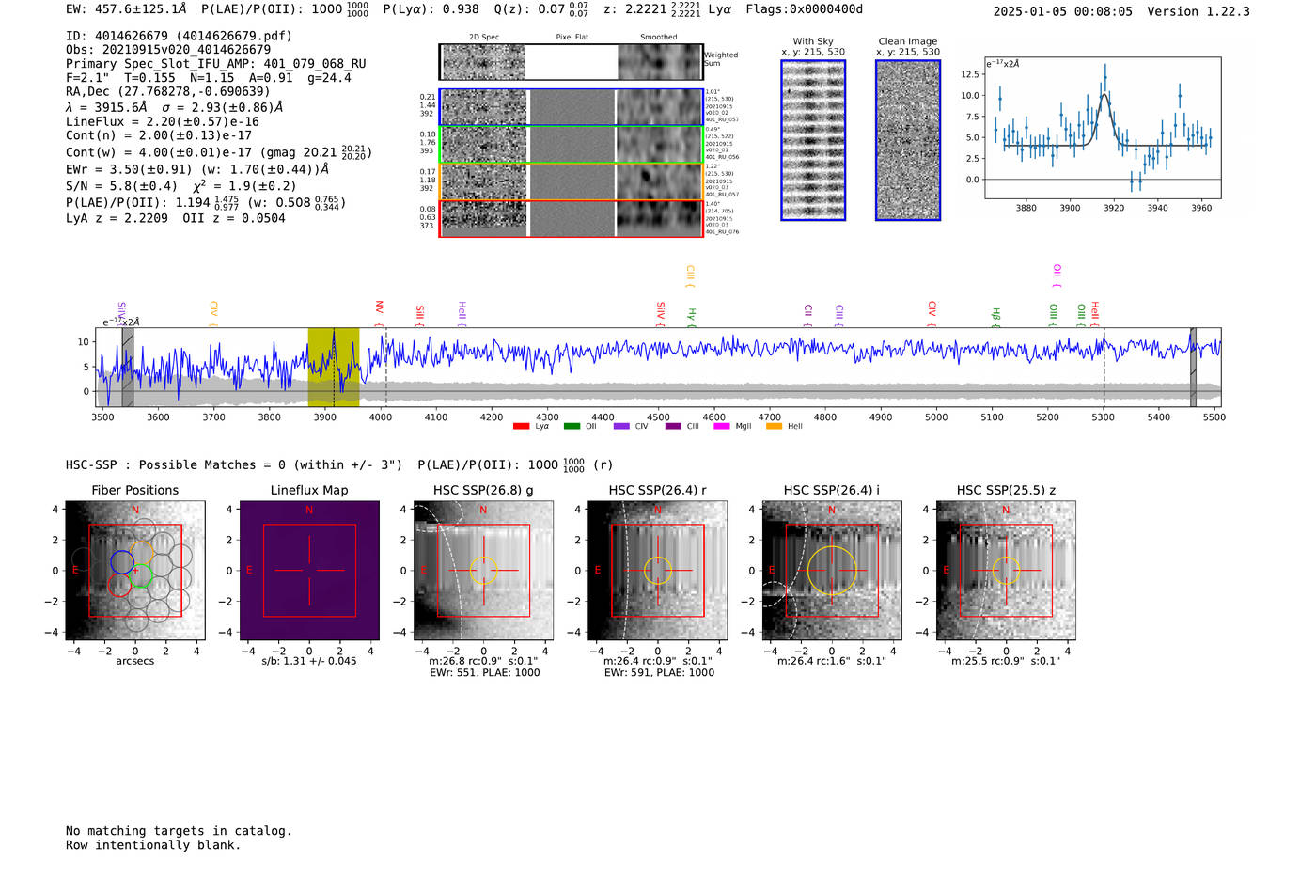Open the HSC SSP(26.4) i cutout

(x=832, y=571)
